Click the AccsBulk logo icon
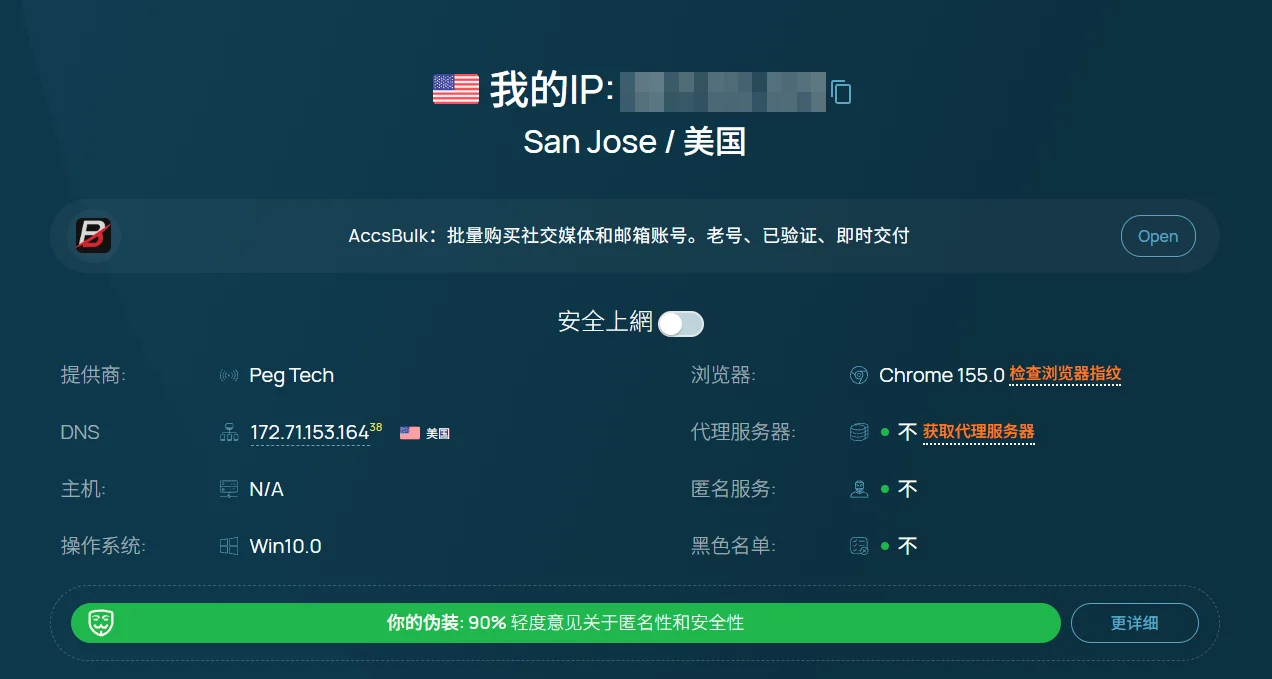 coord(94,236)
